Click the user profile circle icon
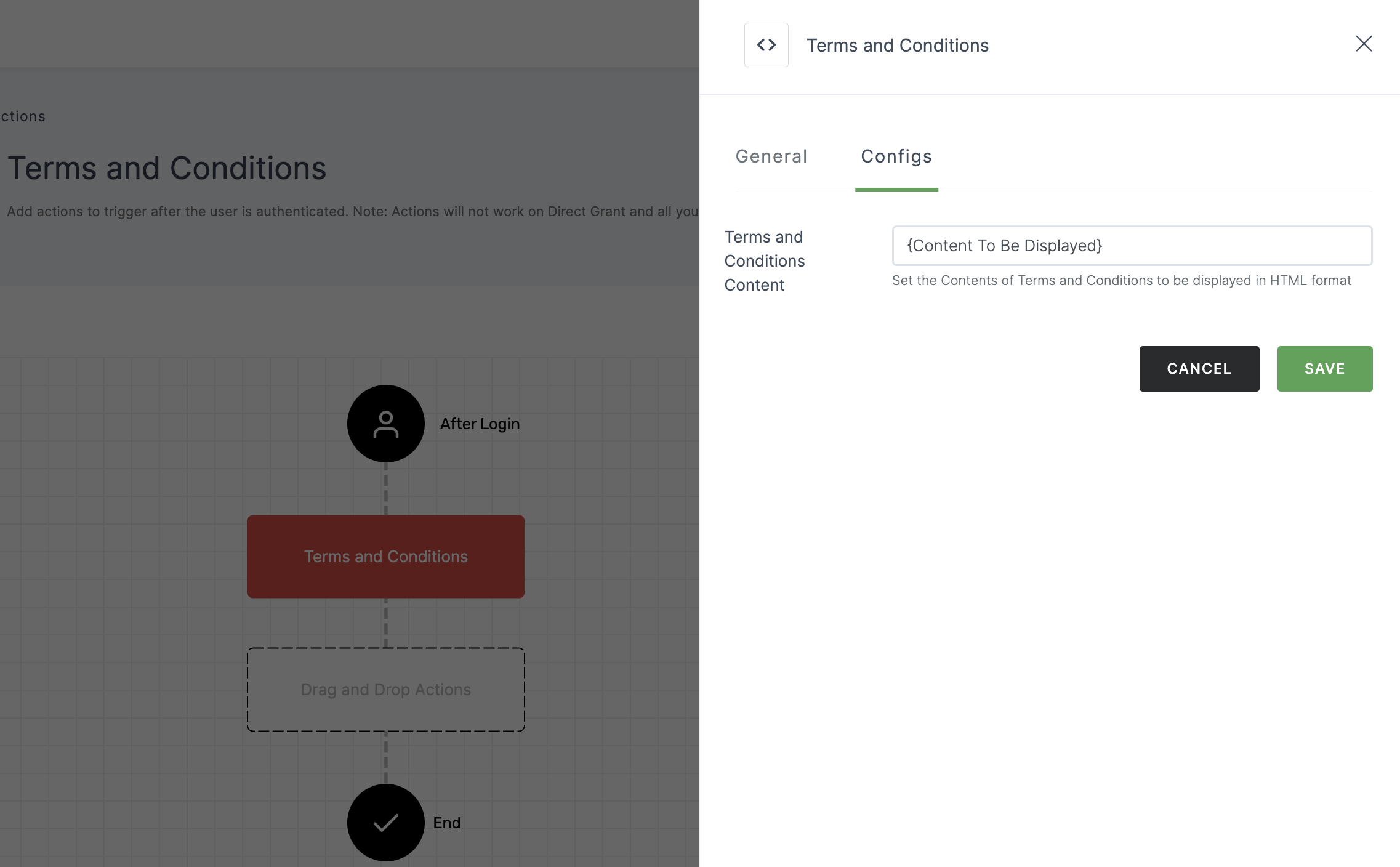The width and height of the screenshot is (1400, 867). 385,423
